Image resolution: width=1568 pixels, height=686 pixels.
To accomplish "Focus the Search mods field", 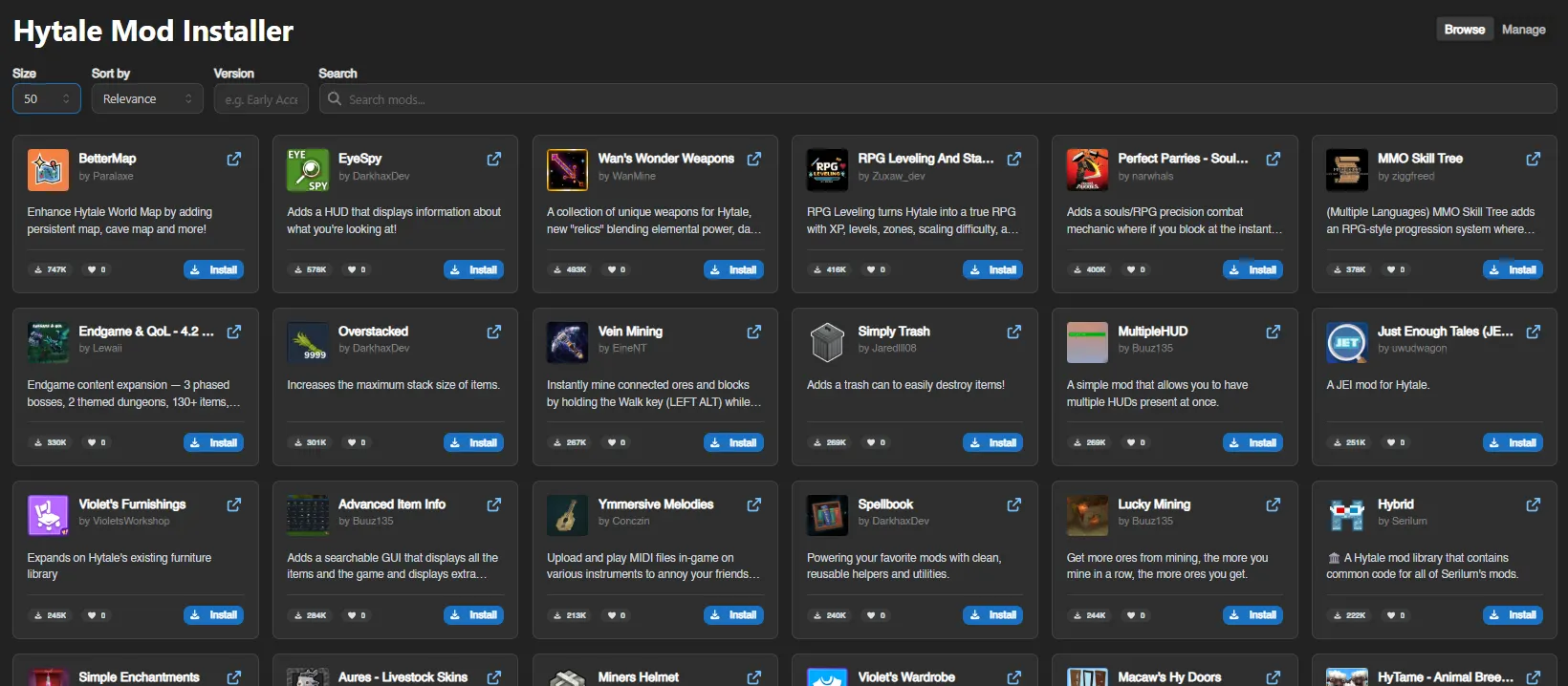I will coord(938,98).
